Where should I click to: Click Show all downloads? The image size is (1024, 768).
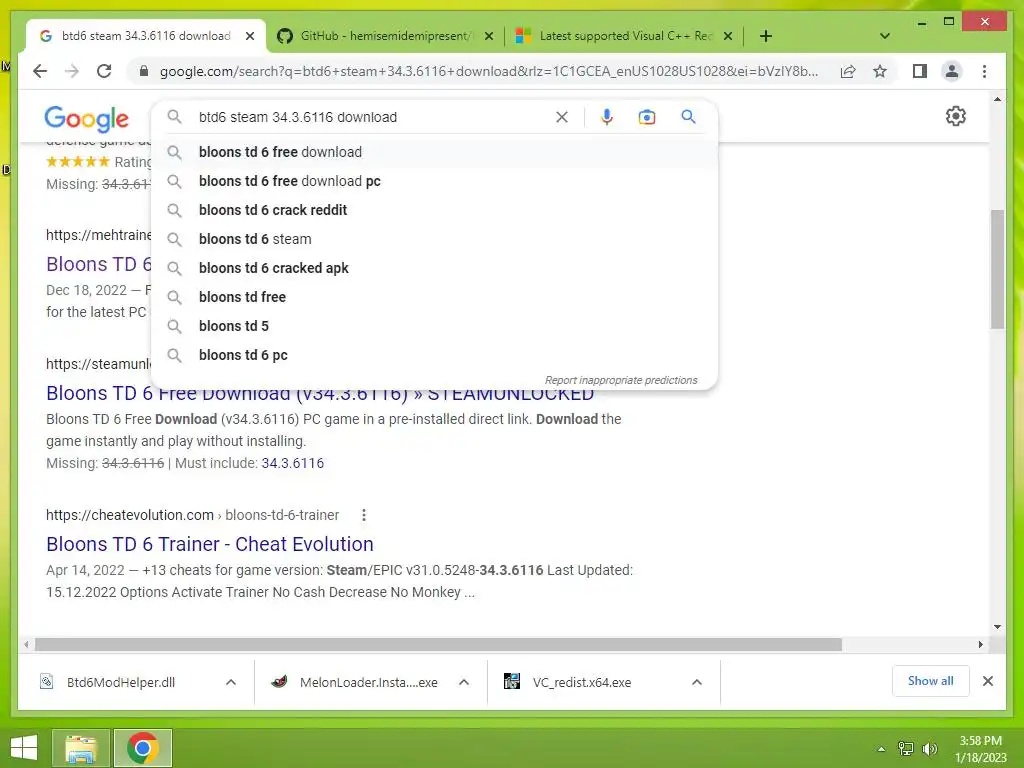[x=931, y=681]
